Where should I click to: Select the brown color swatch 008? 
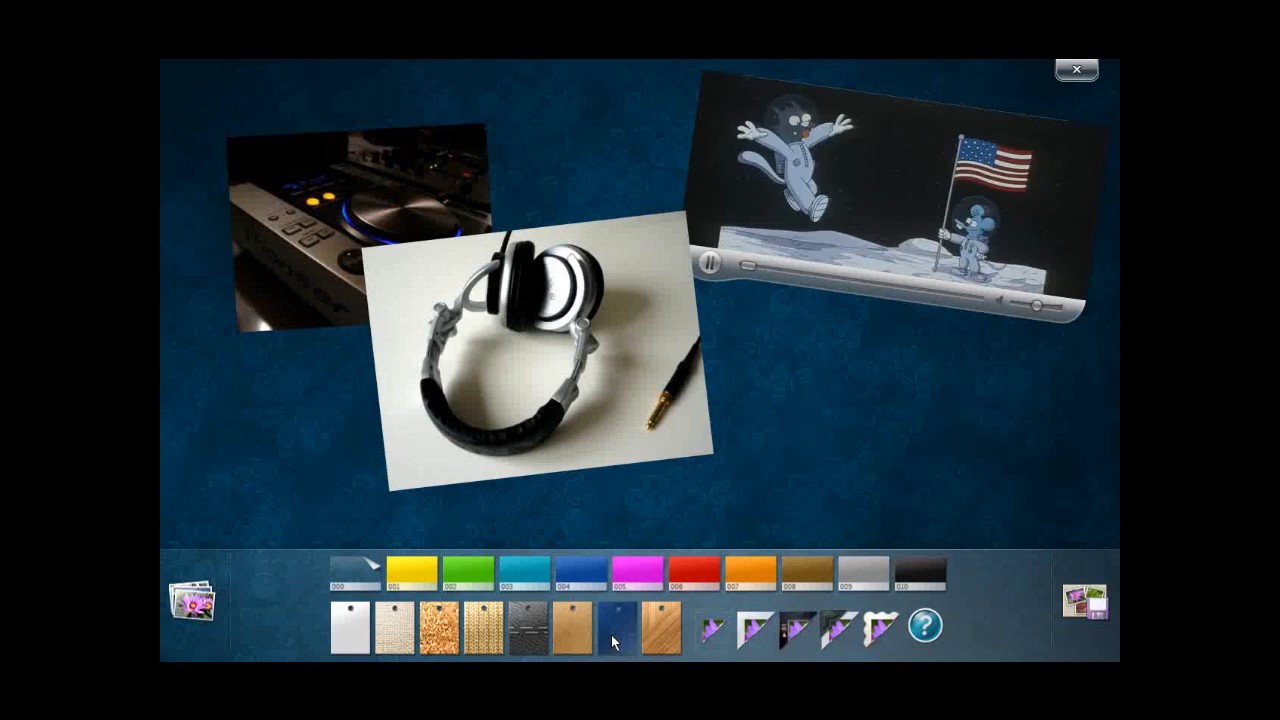tap(807, 574)
